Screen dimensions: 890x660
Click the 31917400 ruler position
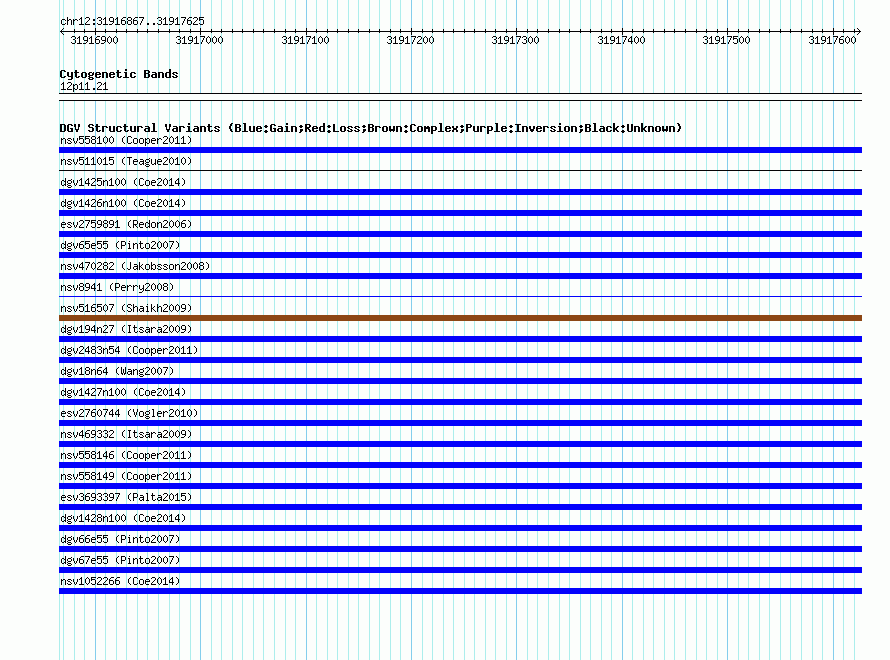click(x=622, y=40)
